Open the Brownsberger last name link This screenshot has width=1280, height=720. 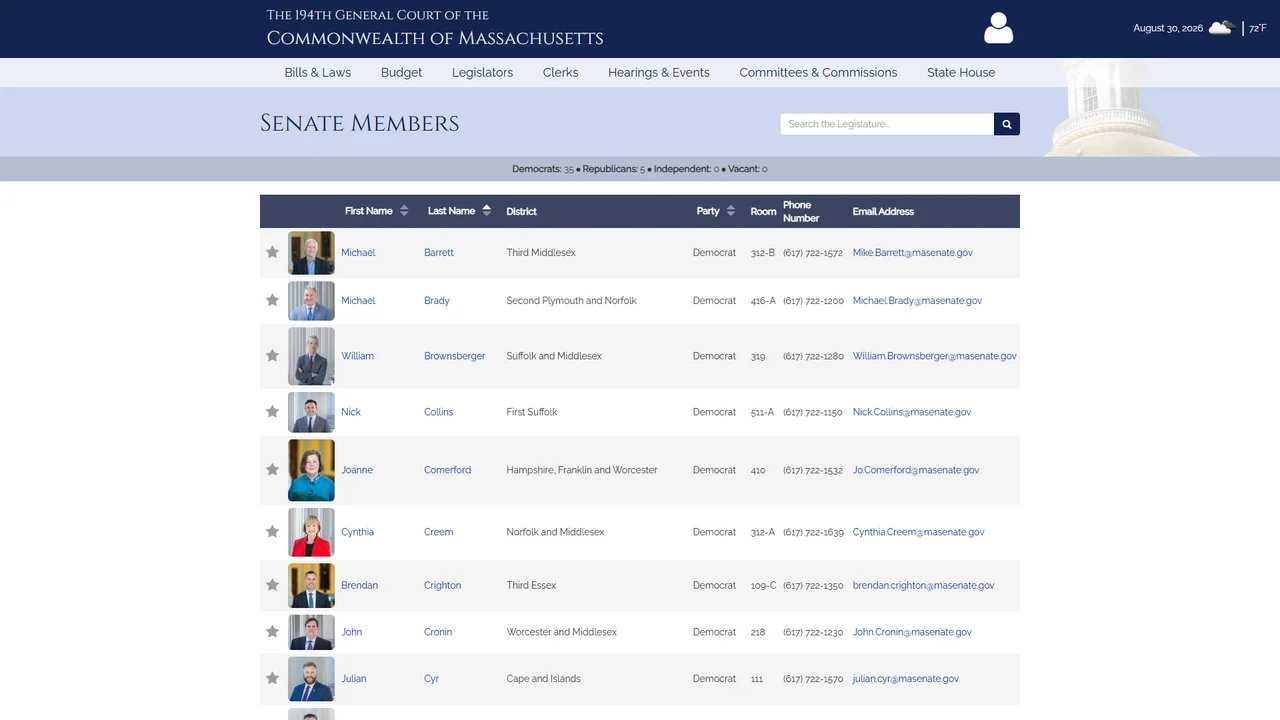pos(455,356)
